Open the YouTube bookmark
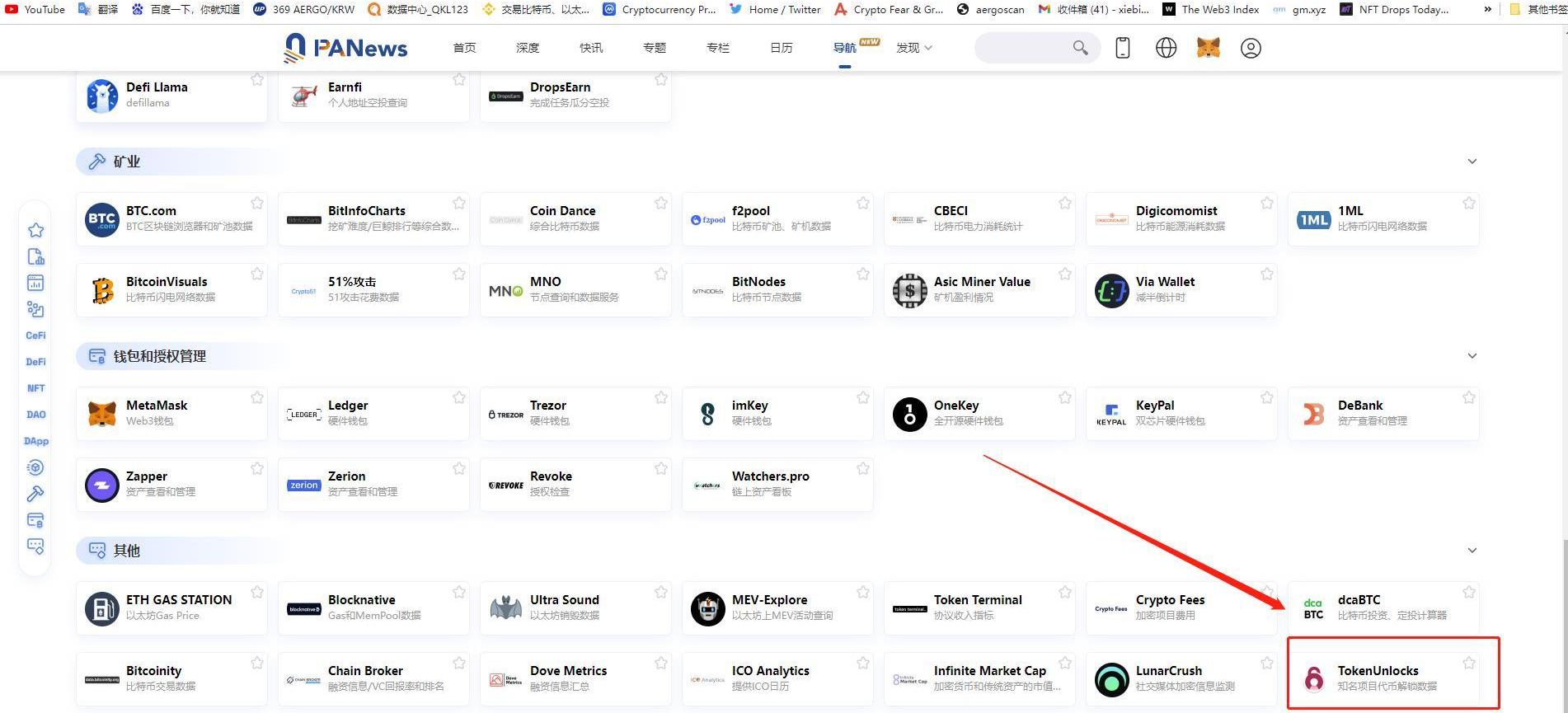Viewport: 1568px width, 713px height. point(35,10)
